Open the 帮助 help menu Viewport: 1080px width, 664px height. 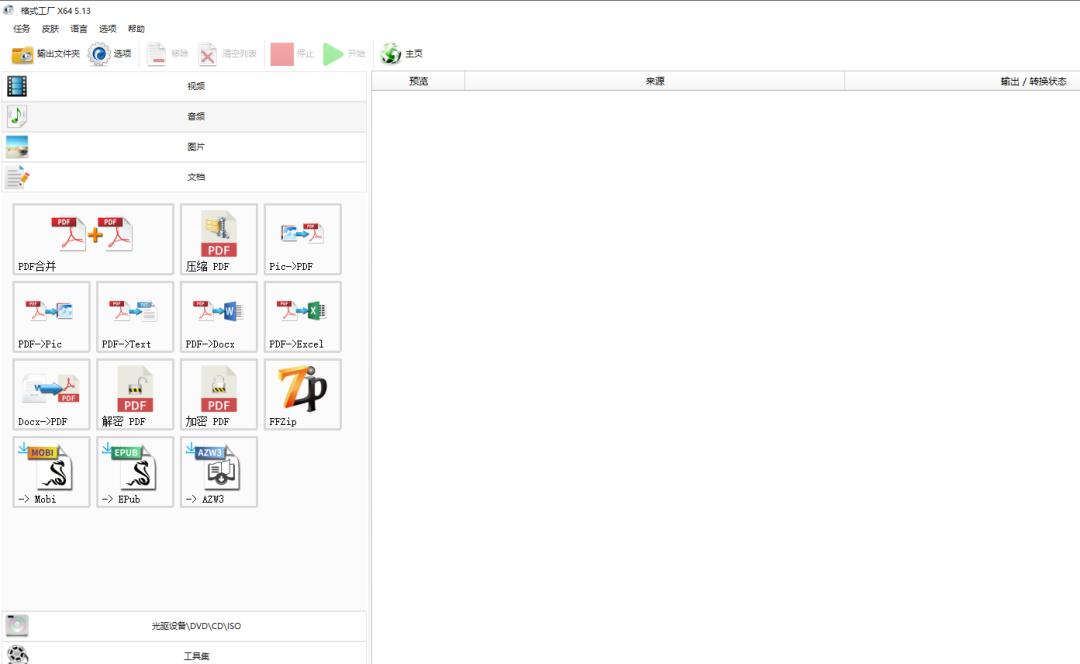coord(136,29)
